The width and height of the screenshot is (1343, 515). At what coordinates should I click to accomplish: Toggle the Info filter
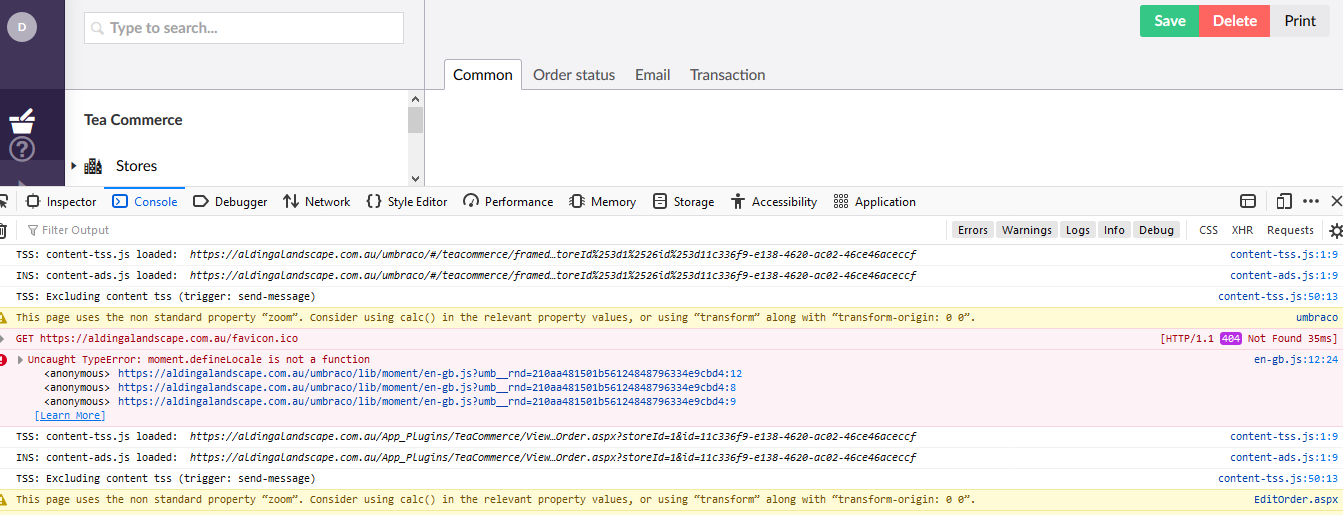point(1114,230)
